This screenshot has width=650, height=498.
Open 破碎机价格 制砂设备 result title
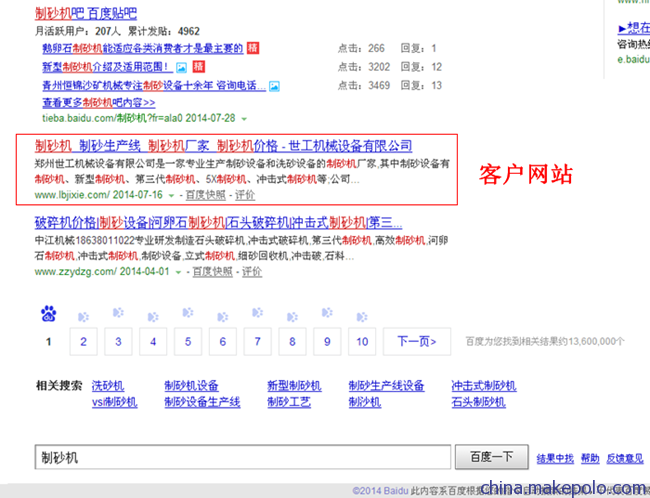tap(218, 223)
